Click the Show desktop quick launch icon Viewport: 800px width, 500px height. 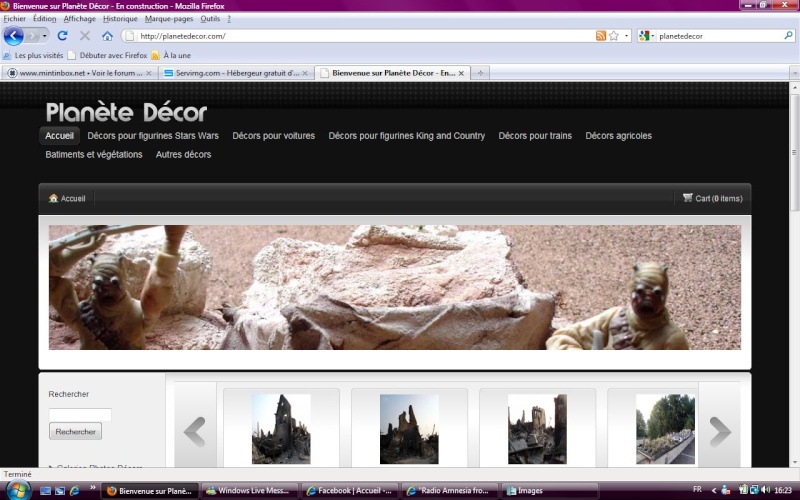click(45, 491)
